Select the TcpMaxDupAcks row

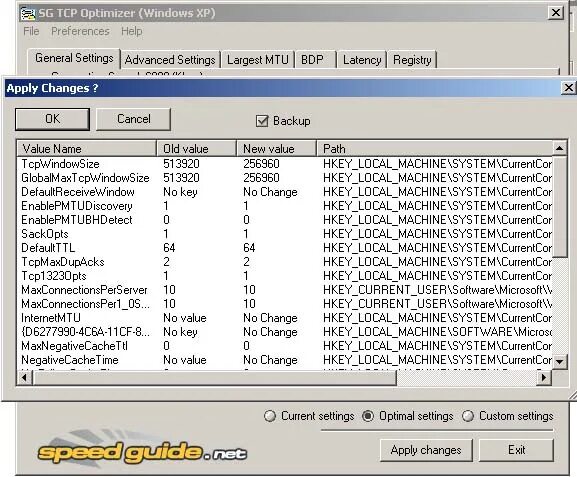tap(284, 262)
